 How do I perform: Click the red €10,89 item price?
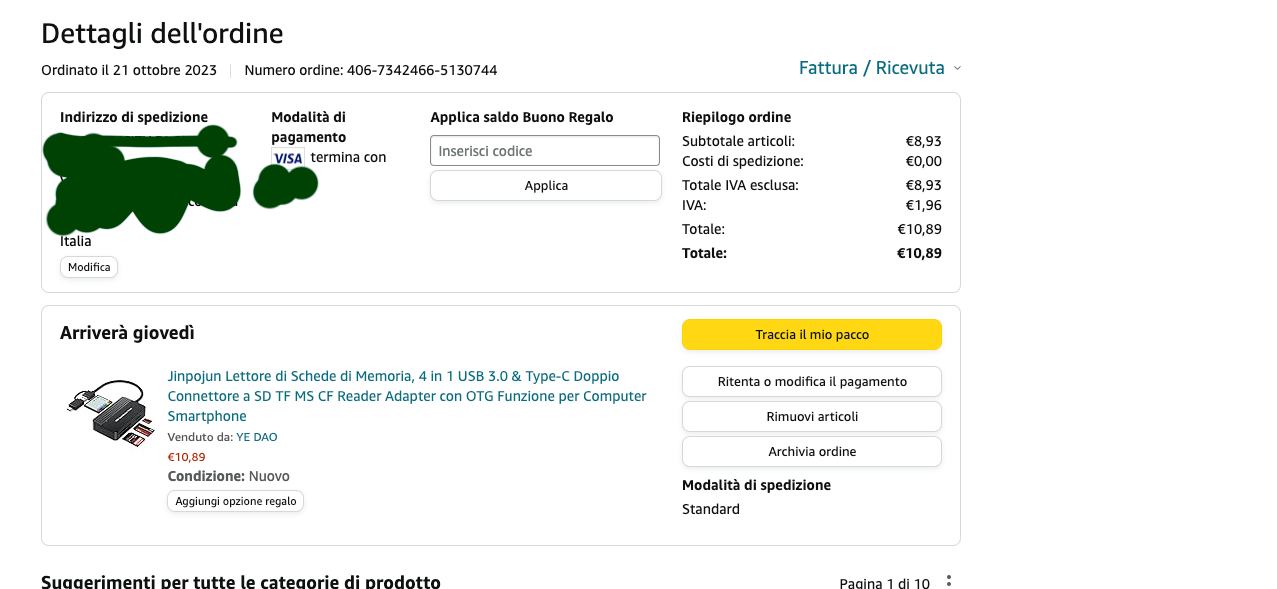[x=186, y=457]
